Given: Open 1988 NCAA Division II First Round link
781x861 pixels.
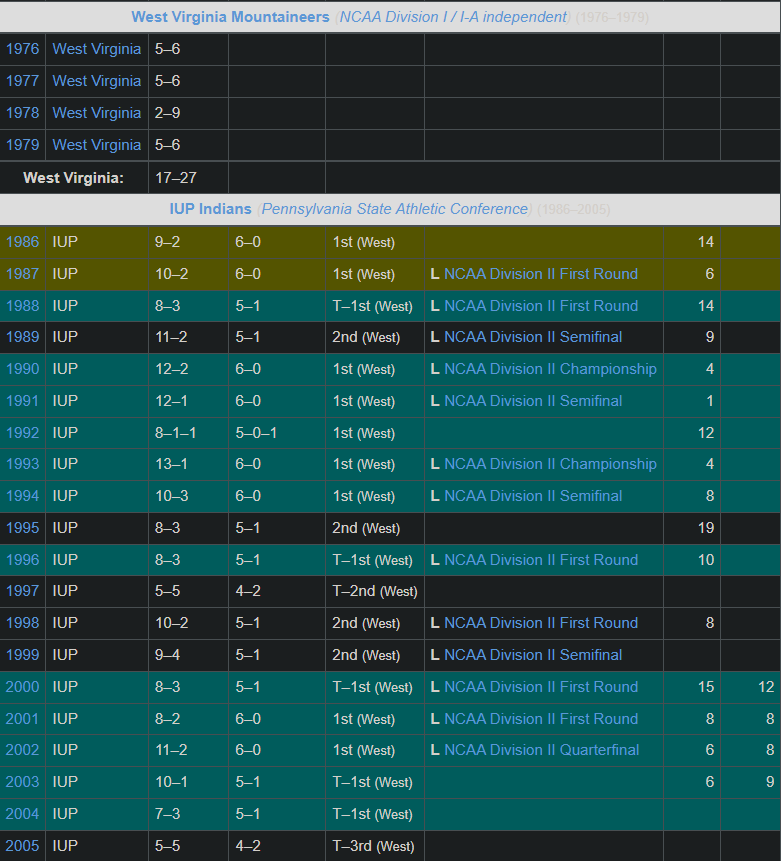Looking at the screenshot, I should pos(541,306).
